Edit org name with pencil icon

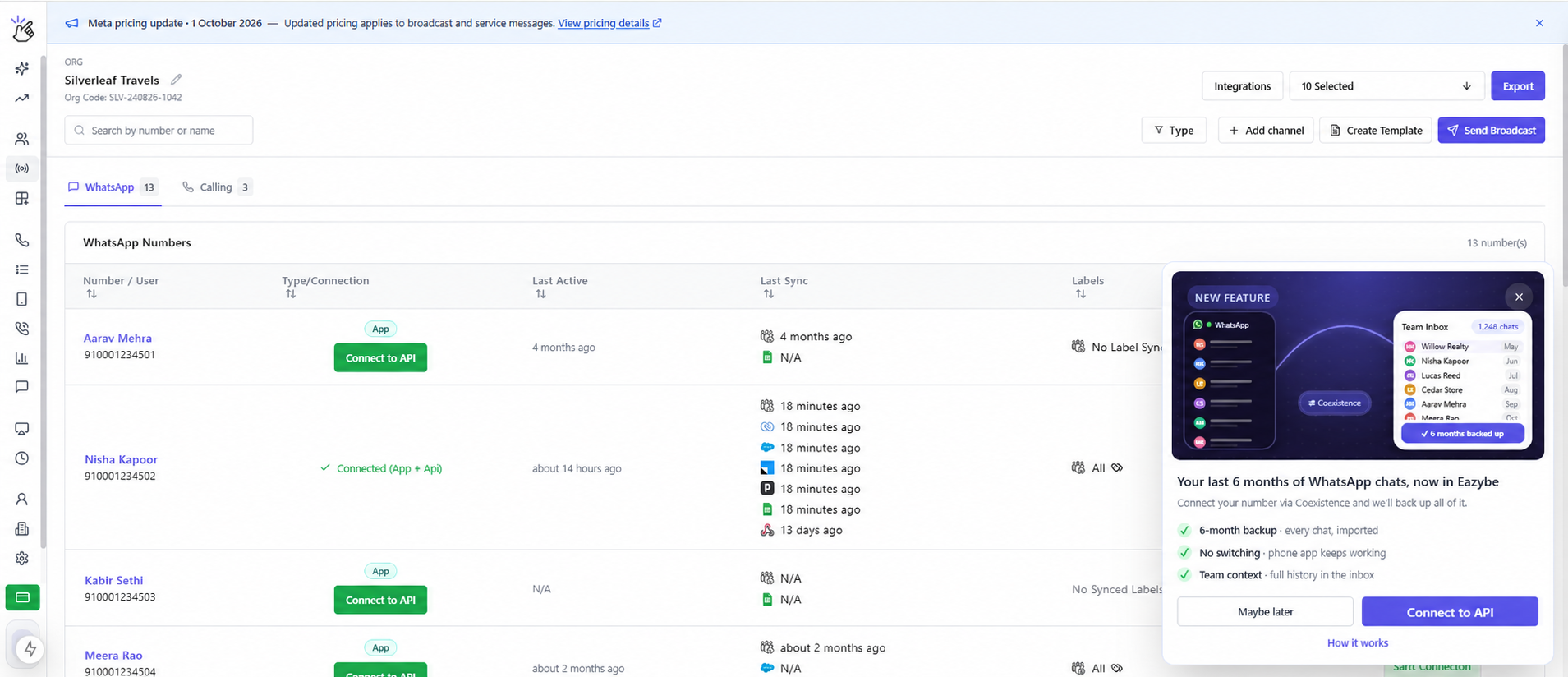[x=176, y=80]
